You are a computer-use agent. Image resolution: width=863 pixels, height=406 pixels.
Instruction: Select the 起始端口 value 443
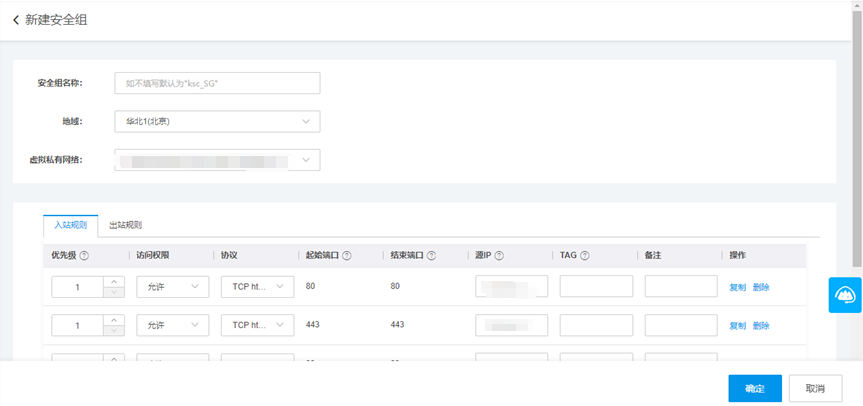313,325
